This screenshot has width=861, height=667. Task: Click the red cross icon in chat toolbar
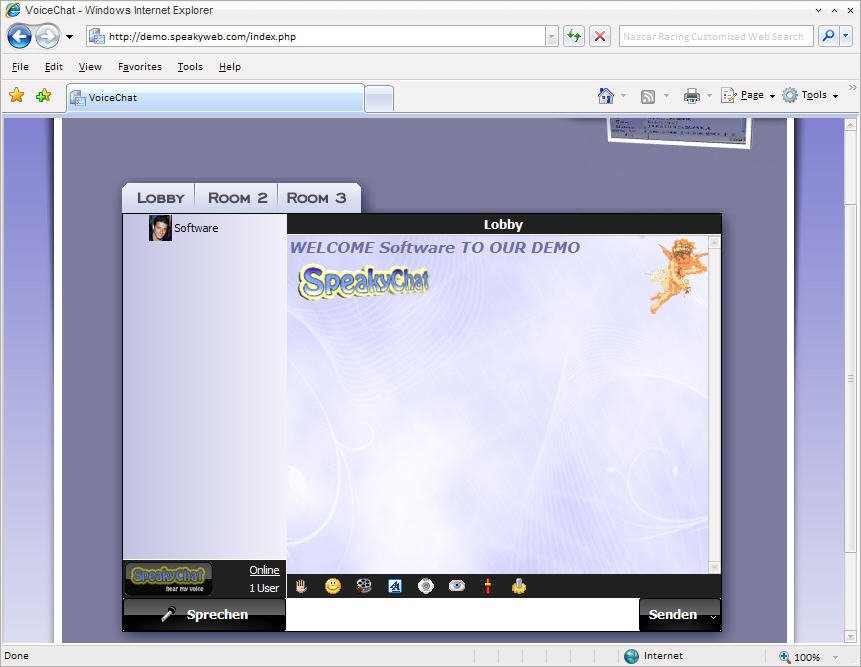[x=488, y=586]
